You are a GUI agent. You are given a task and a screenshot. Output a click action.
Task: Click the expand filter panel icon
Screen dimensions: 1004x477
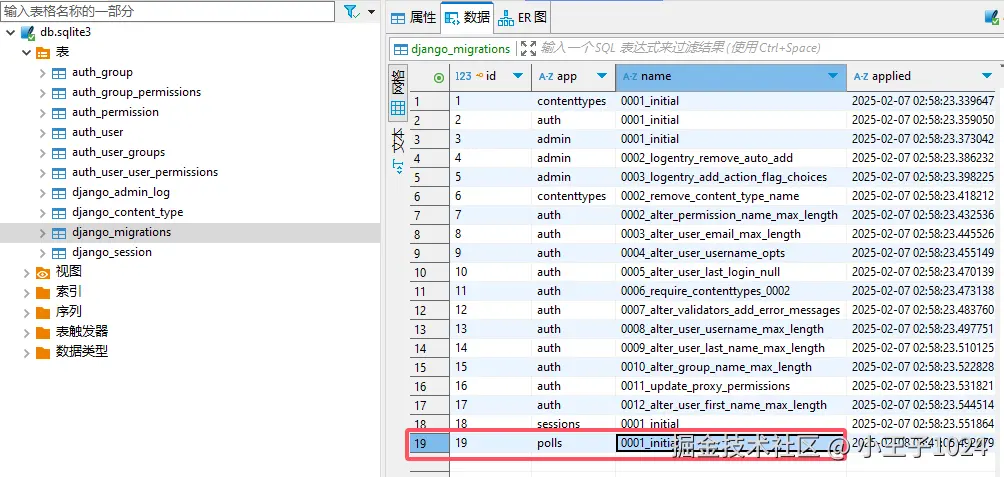click(x=528, y=49)
